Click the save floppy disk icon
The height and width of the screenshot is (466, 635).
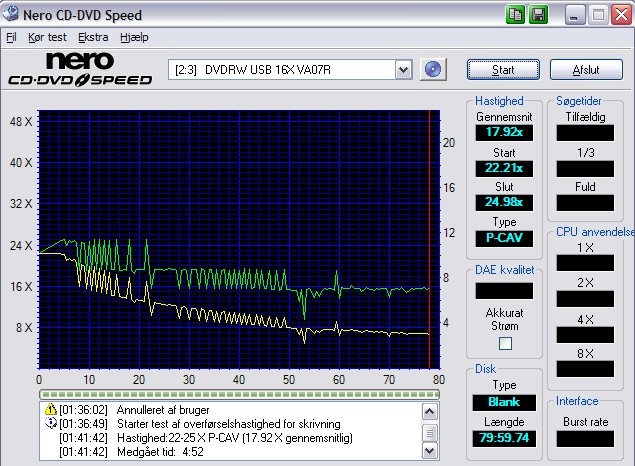(538, 15)
